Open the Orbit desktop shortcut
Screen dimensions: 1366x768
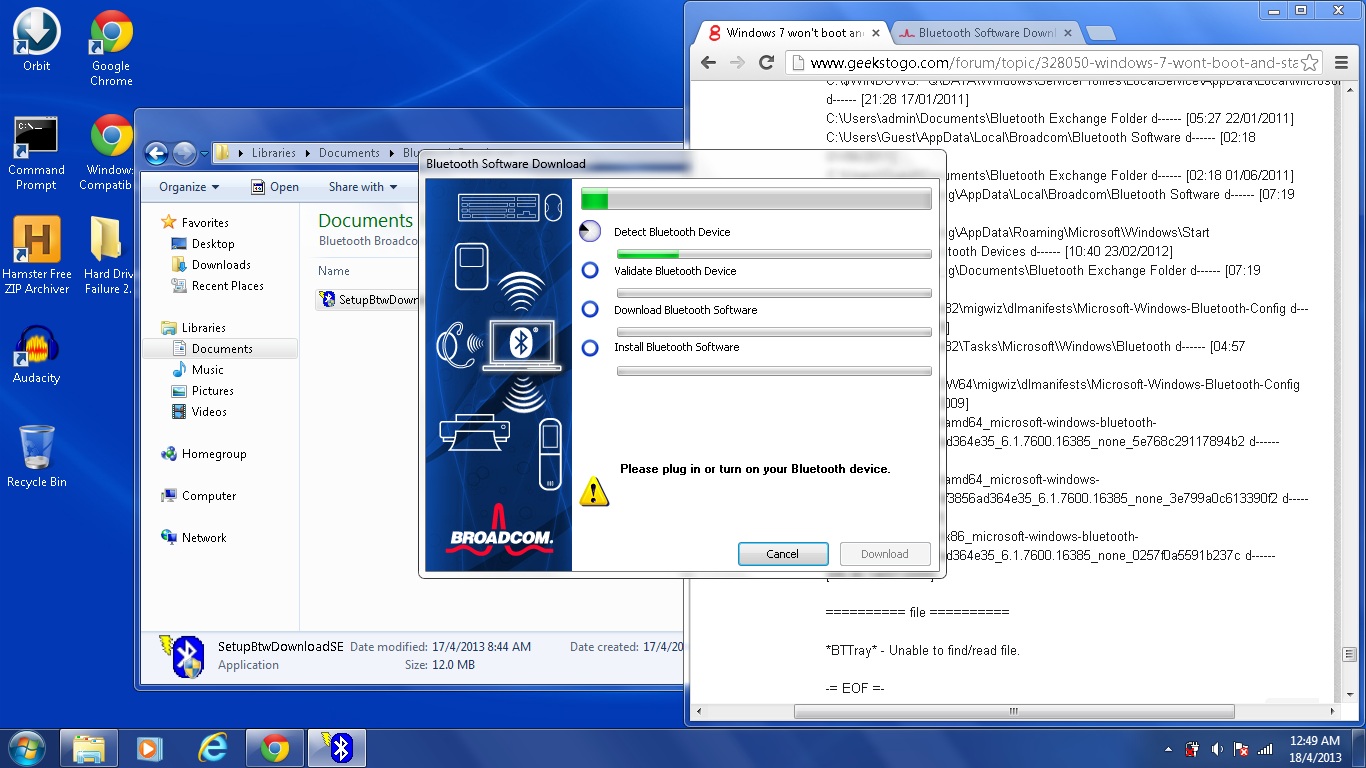click(36, 41)
